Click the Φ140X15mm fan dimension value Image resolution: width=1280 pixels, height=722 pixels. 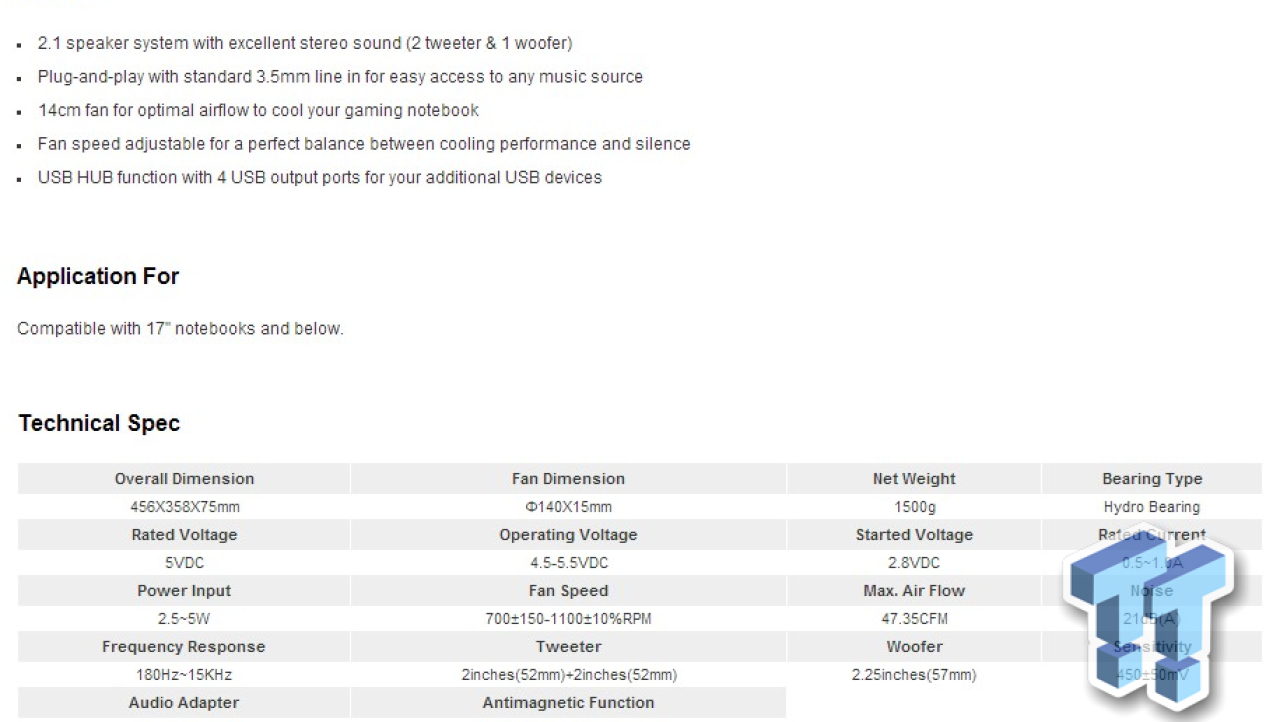click(x=568, y=507)
